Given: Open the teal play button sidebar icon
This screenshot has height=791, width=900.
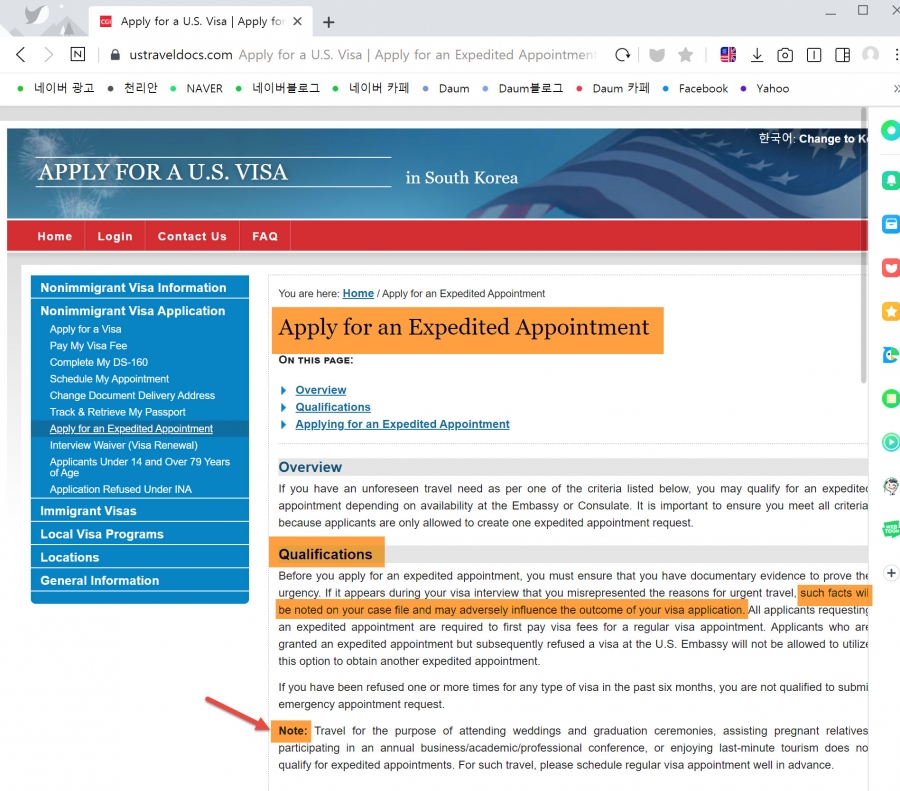Looking at the screenshot, I should [x=890, y=442].
